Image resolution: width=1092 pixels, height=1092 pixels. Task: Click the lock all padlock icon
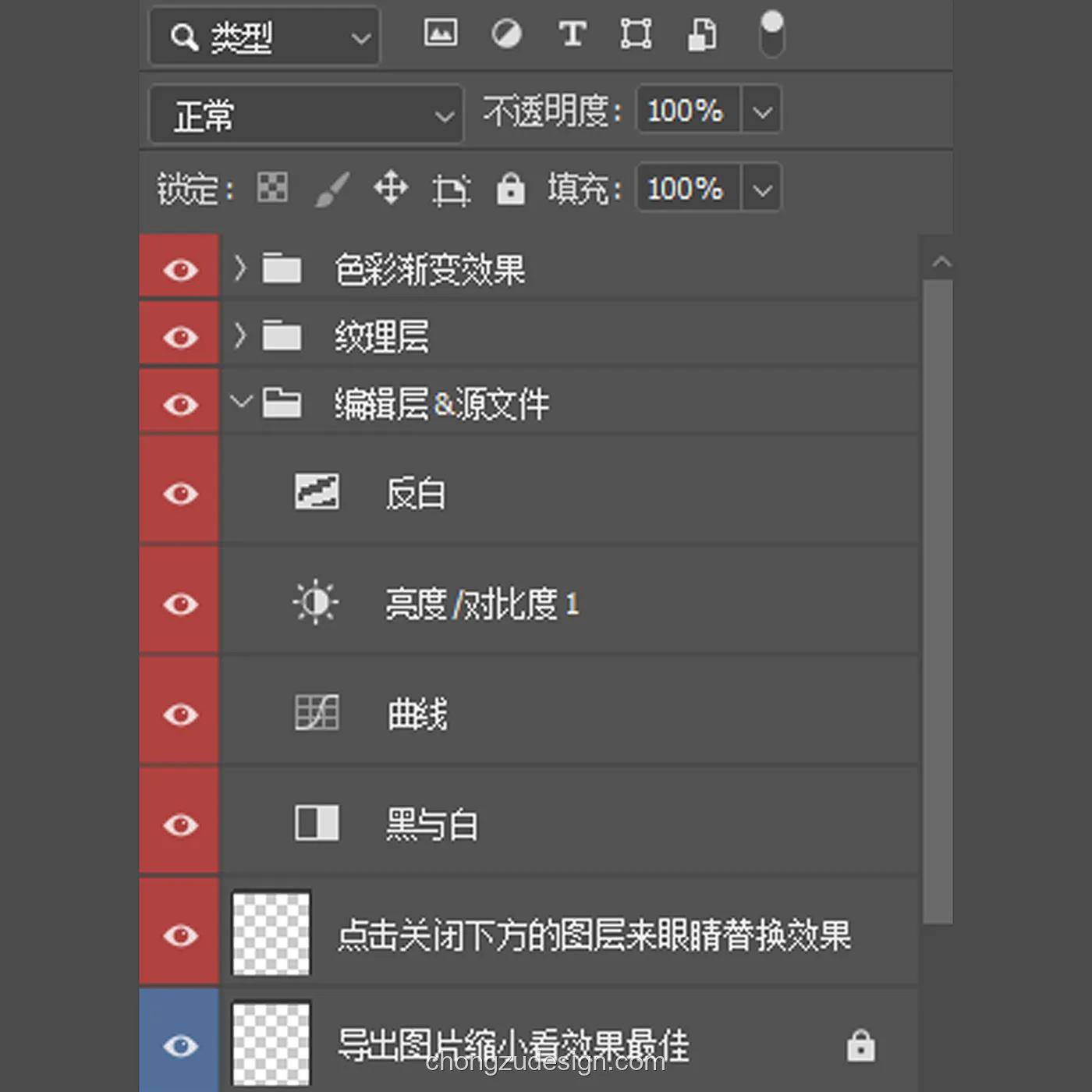click(511, 189)
